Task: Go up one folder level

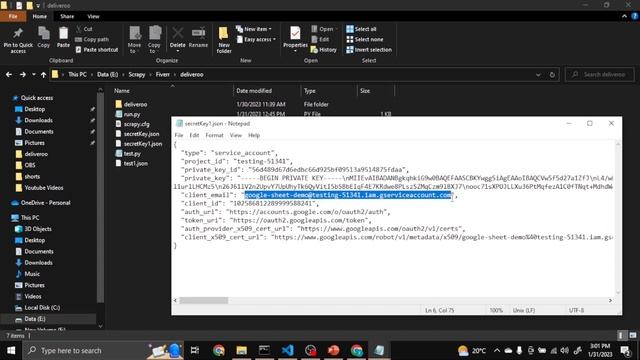Action: pyautogui.click(x=43, y=75)
